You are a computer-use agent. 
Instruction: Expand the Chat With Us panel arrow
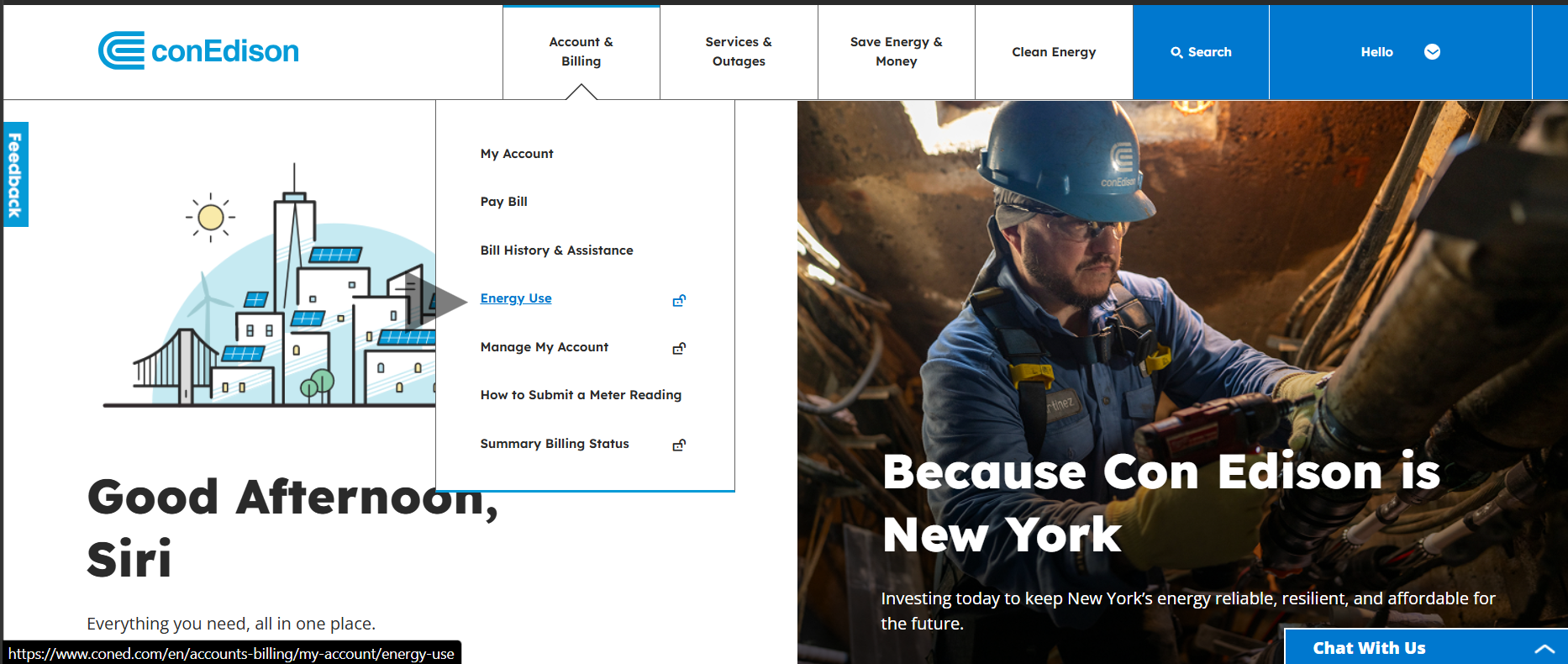(x=1544, y=648)
